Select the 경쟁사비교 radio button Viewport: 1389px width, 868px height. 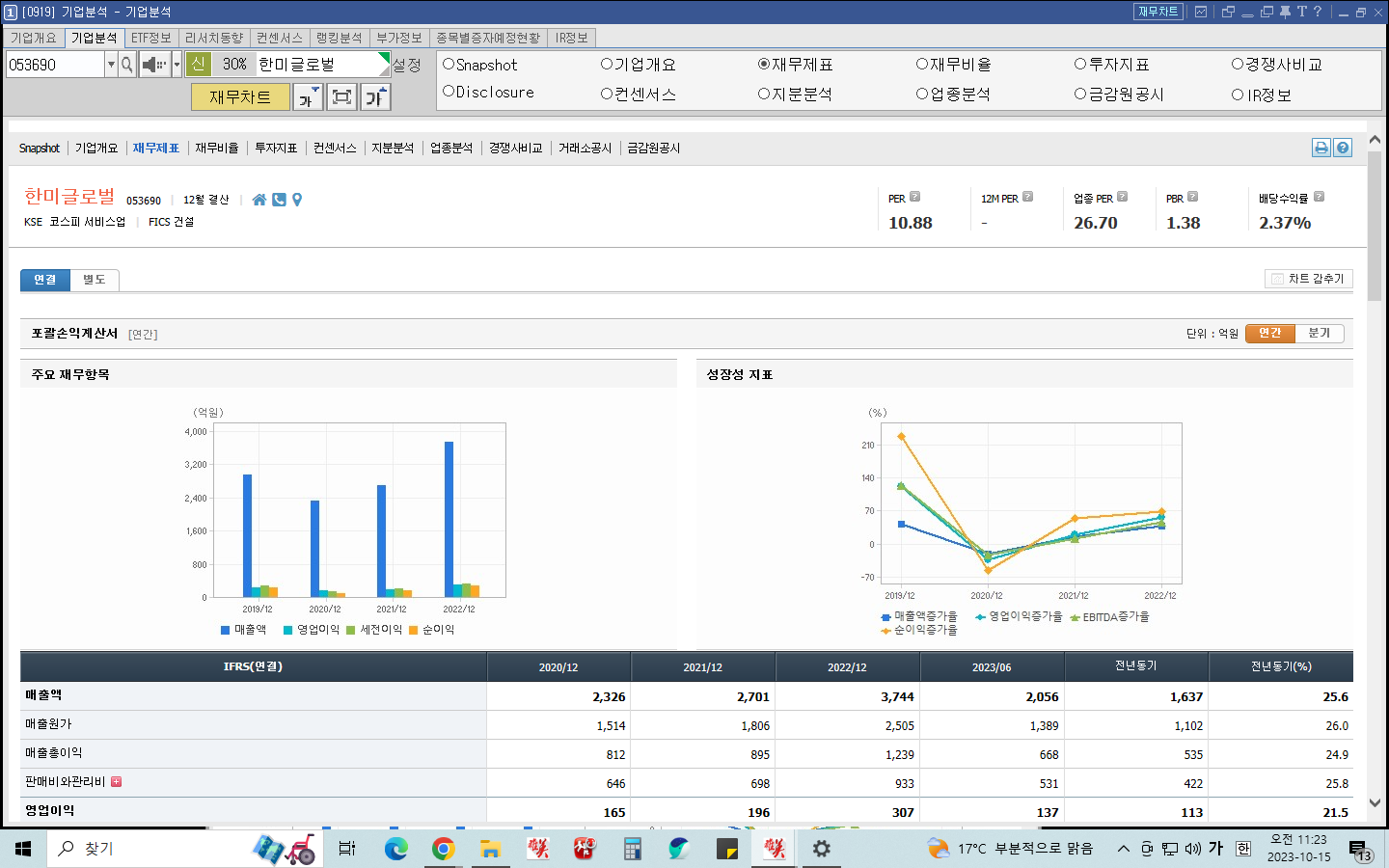click(1238, 64)
